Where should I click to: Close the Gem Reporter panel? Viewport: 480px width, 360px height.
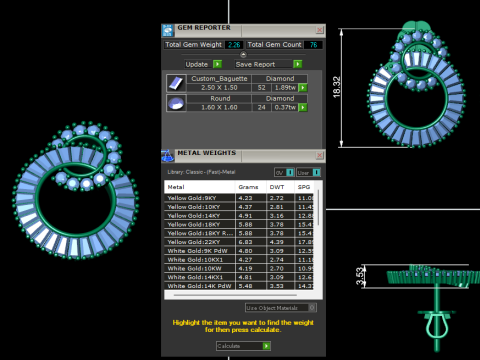tap(319, 30)
